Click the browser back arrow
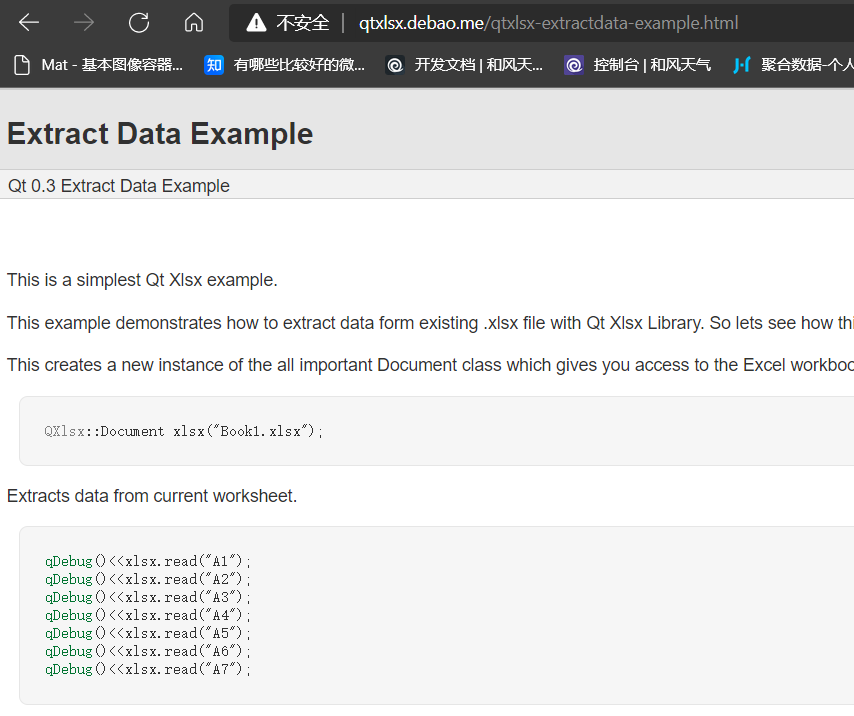This screenshot has width=854, height=716. pyautogui.click(x=29, y=23)
